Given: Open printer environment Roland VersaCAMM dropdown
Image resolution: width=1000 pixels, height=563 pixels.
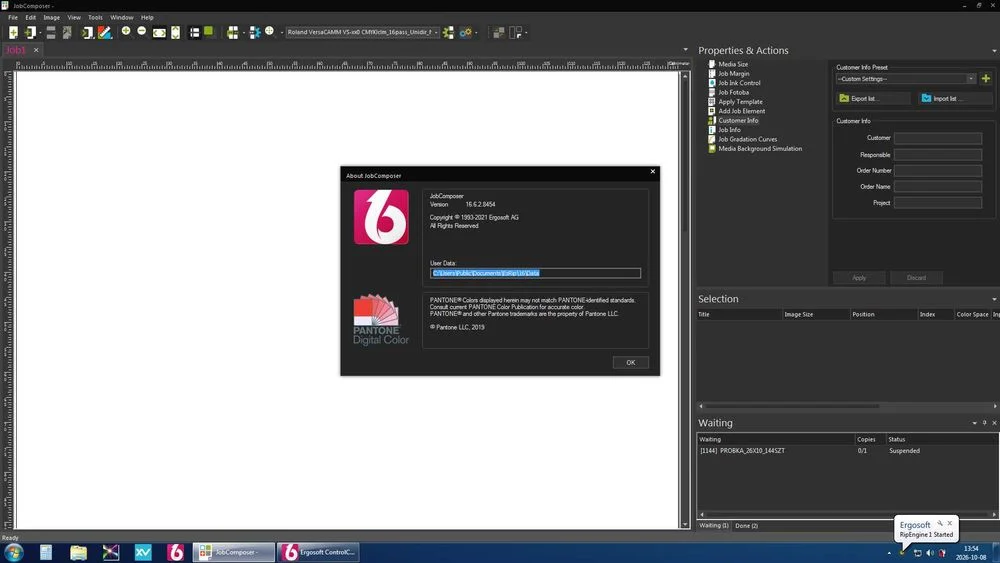Looking at the screenshot, I should point(363,32).
